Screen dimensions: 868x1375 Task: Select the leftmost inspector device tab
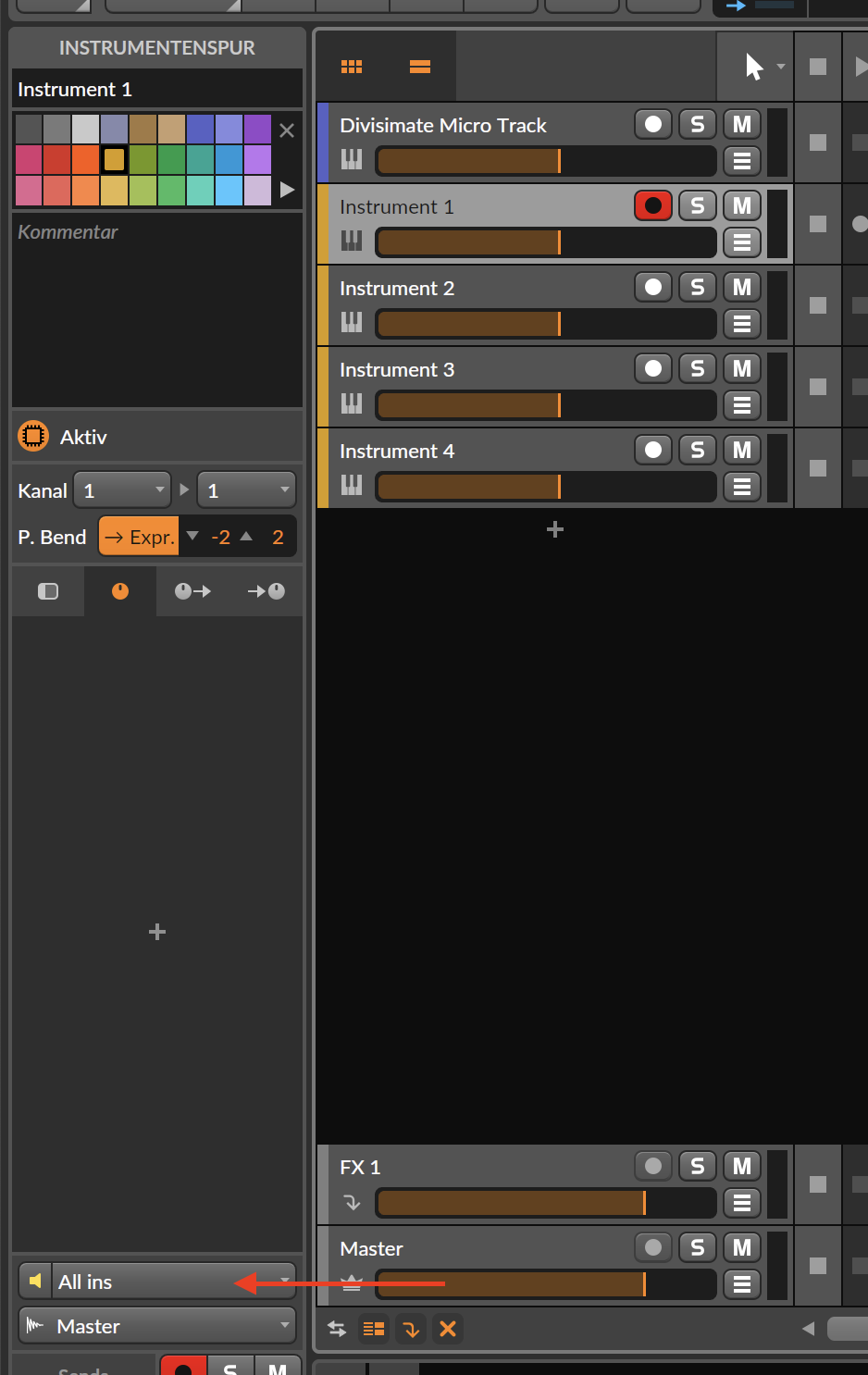coord(48,591)
